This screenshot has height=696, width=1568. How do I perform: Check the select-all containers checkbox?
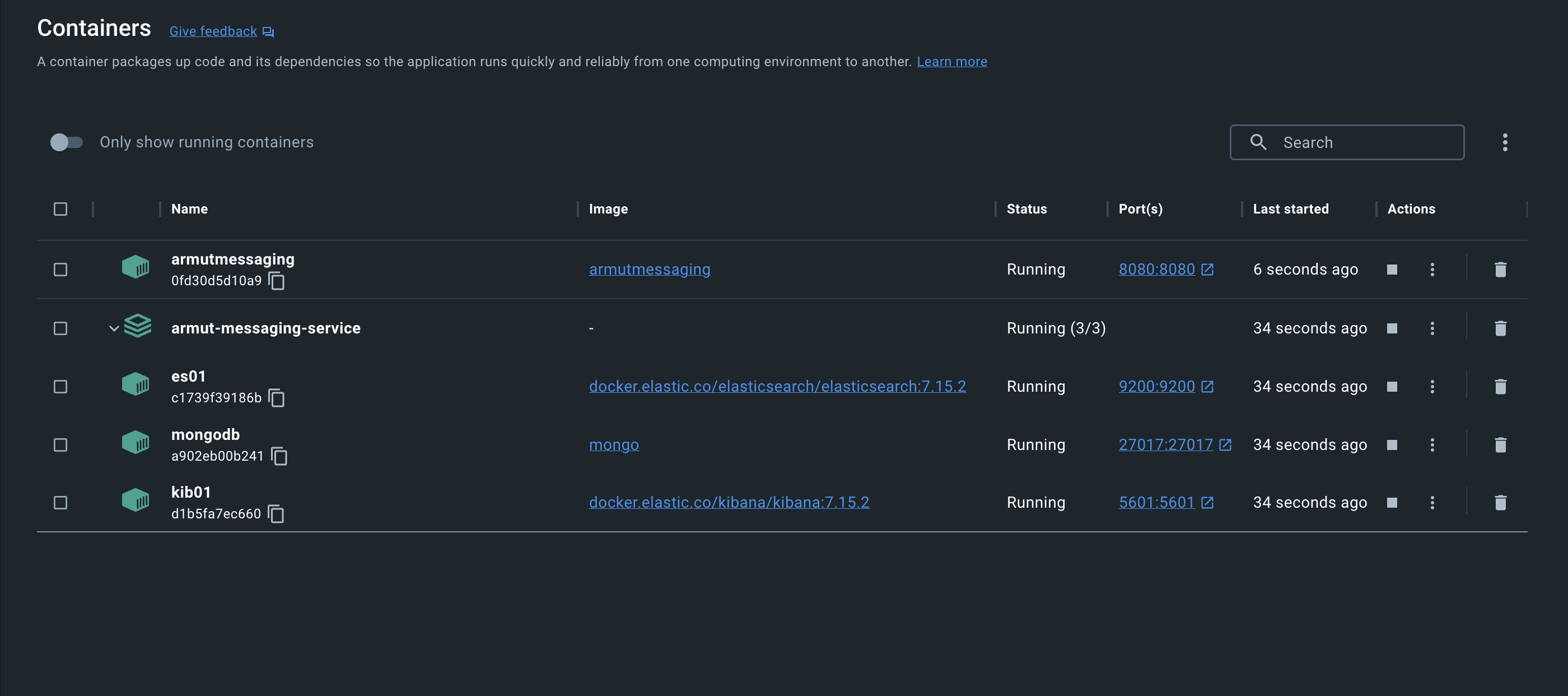click(60, 209)
